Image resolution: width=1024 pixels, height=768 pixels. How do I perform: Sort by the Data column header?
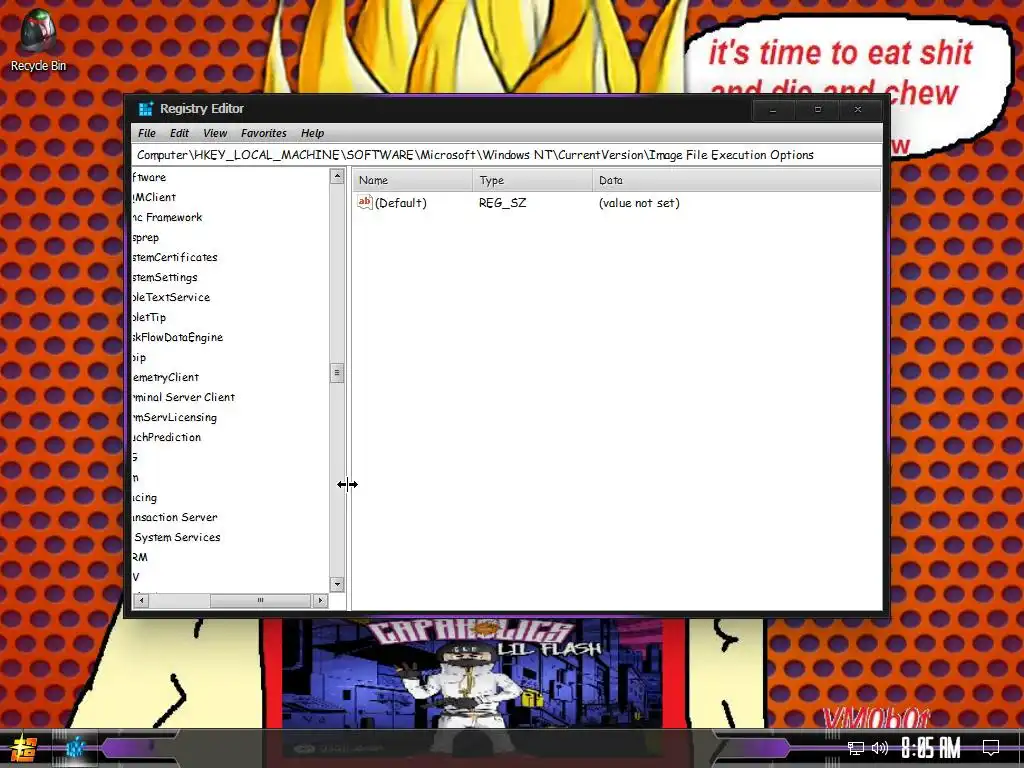(736, 180)
